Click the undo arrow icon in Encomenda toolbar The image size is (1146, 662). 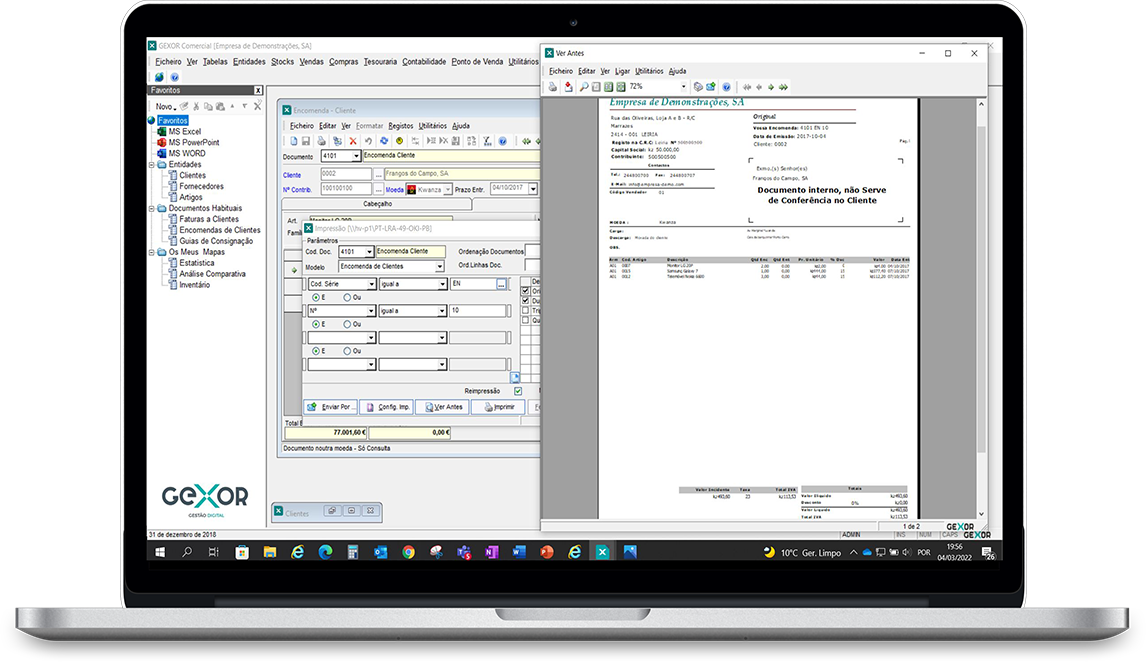pos(368,142)
